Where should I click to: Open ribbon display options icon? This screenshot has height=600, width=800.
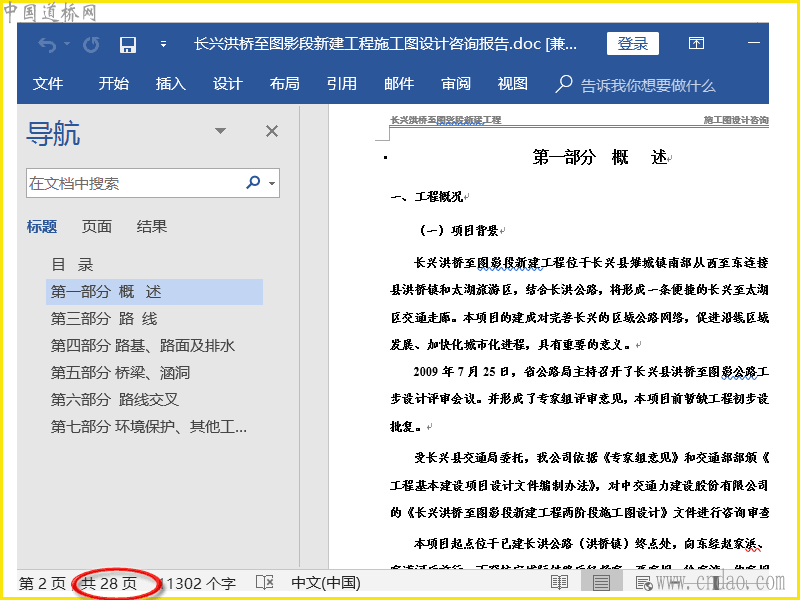[x=696, y=44]
